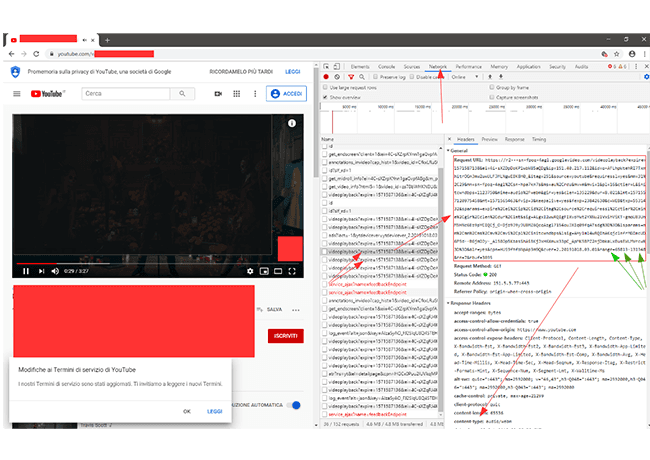The height and width of the screenshot is (460, 650).
Task: Switch to Performance tab
Action: coord(469,66)
